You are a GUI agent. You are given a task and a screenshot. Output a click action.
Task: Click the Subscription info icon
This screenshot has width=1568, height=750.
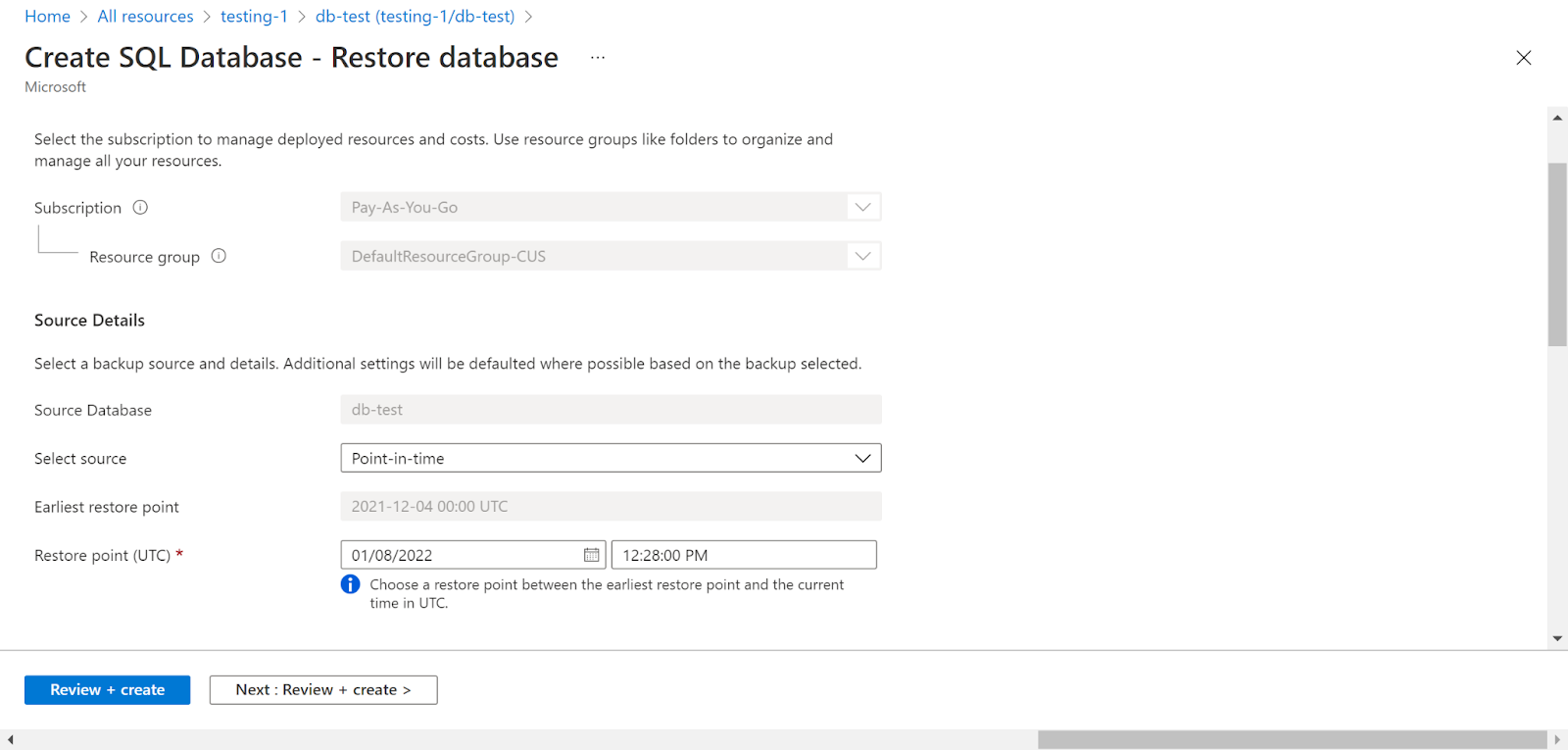point(140,207)
